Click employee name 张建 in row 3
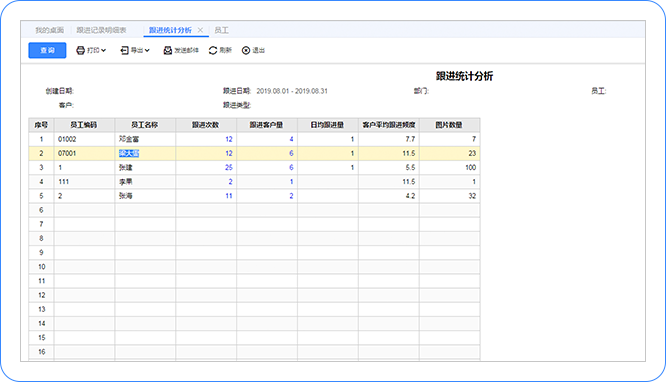The image size is (666, 382). (x=126, y=167)
